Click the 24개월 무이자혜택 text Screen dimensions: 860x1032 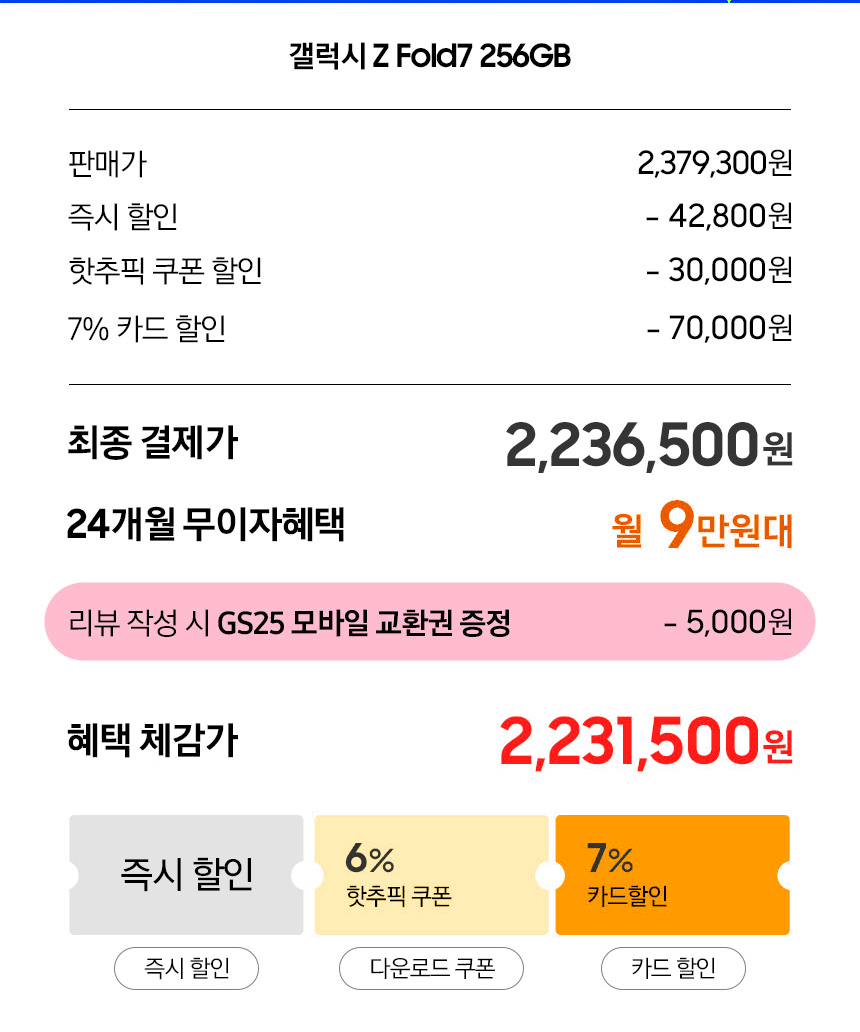pos(206,524)
